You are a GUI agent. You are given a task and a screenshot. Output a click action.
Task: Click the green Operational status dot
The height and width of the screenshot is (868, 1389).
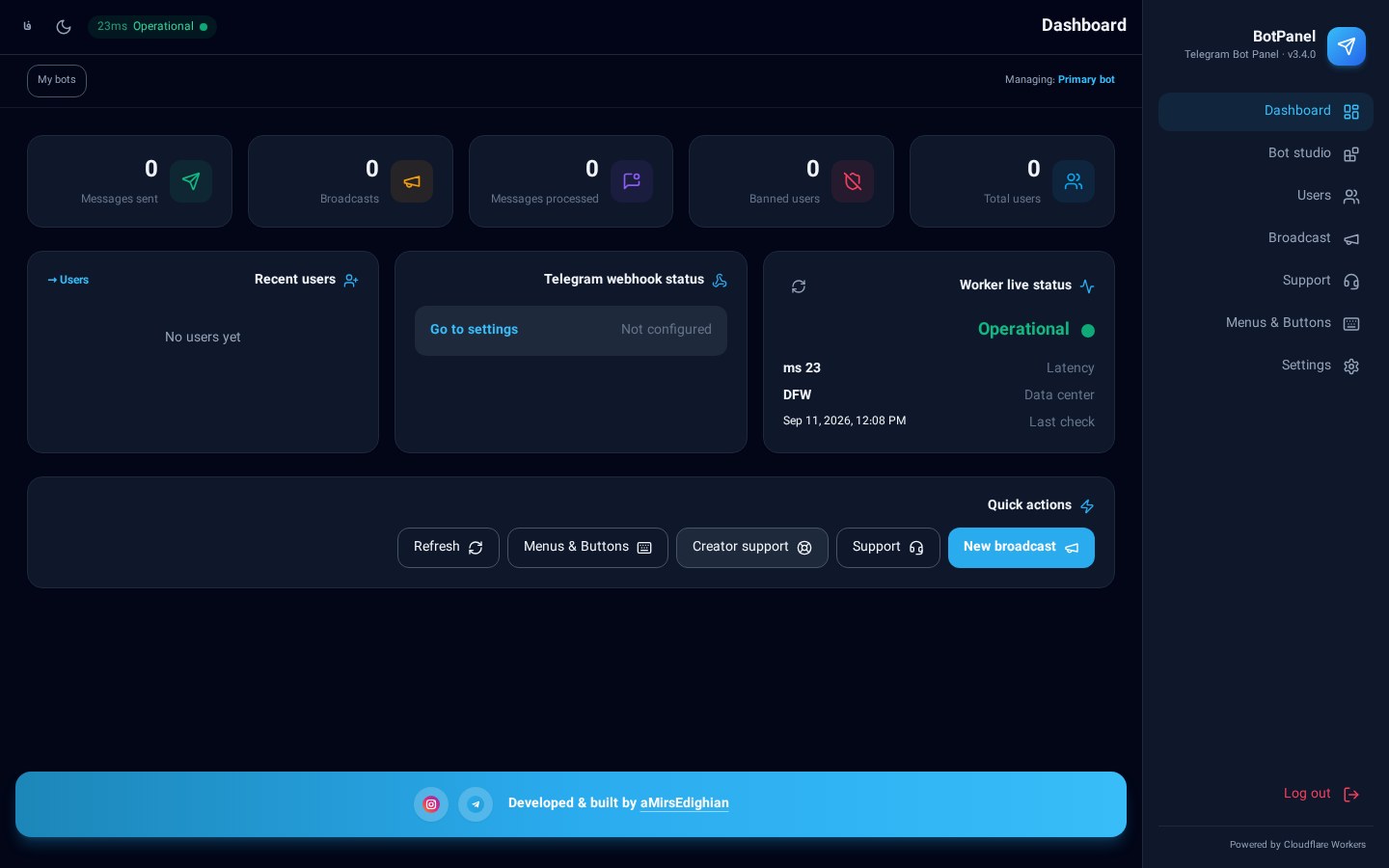coord(1088,331)
